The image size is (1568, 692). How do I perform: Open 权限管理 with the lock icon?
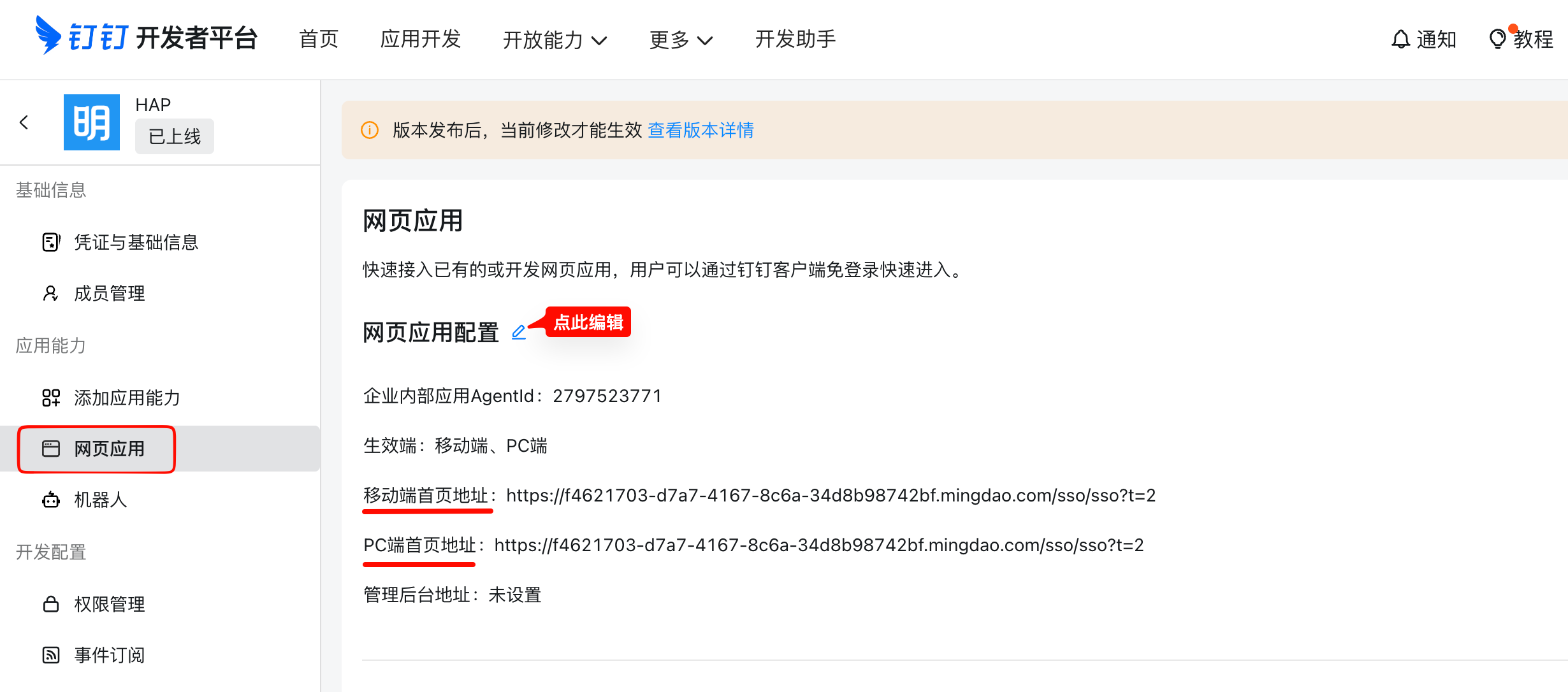pyautogui.click(x=109, y=604)
